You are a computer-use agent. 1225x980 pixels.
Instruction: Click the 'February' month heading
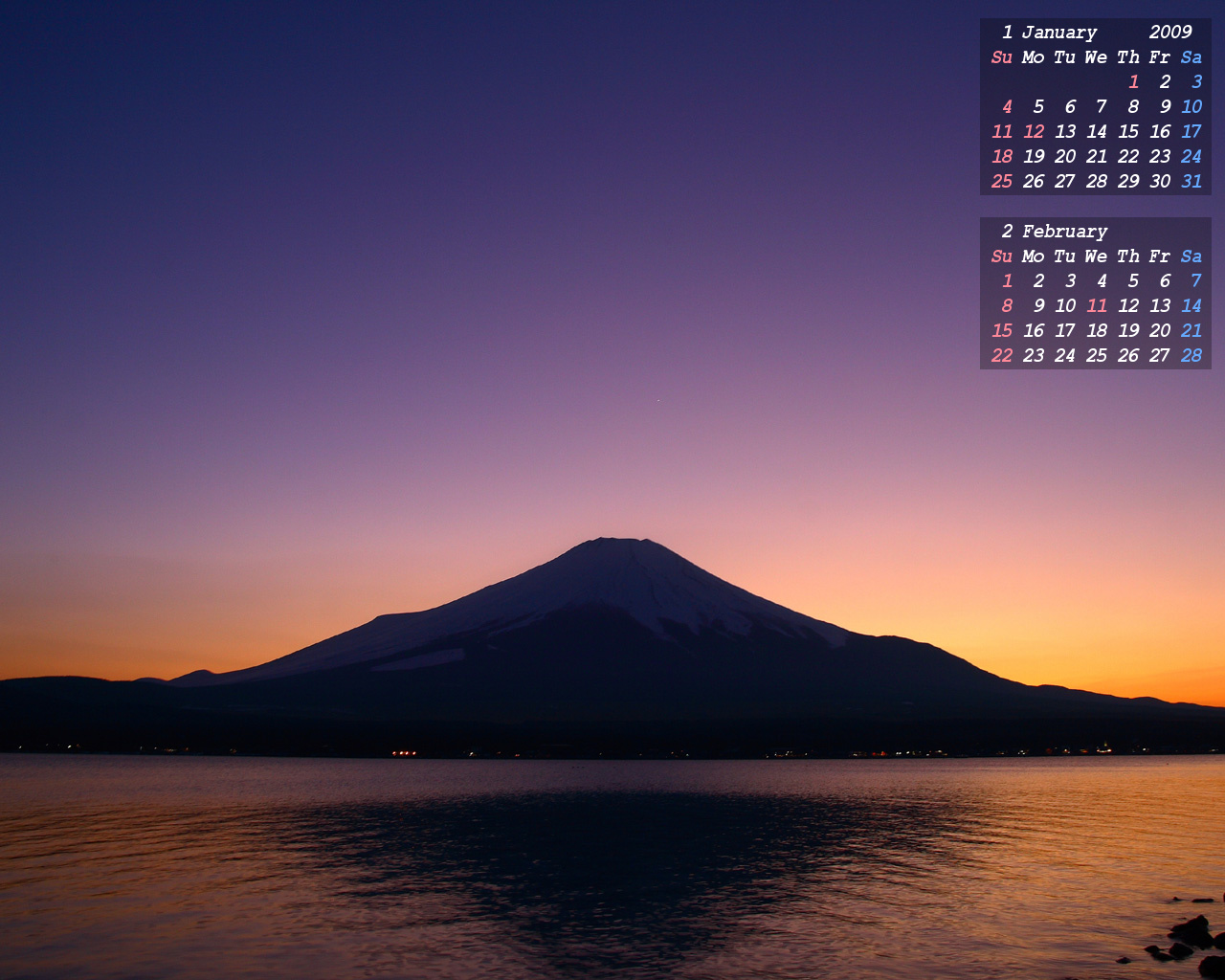tap(1065, 232)
